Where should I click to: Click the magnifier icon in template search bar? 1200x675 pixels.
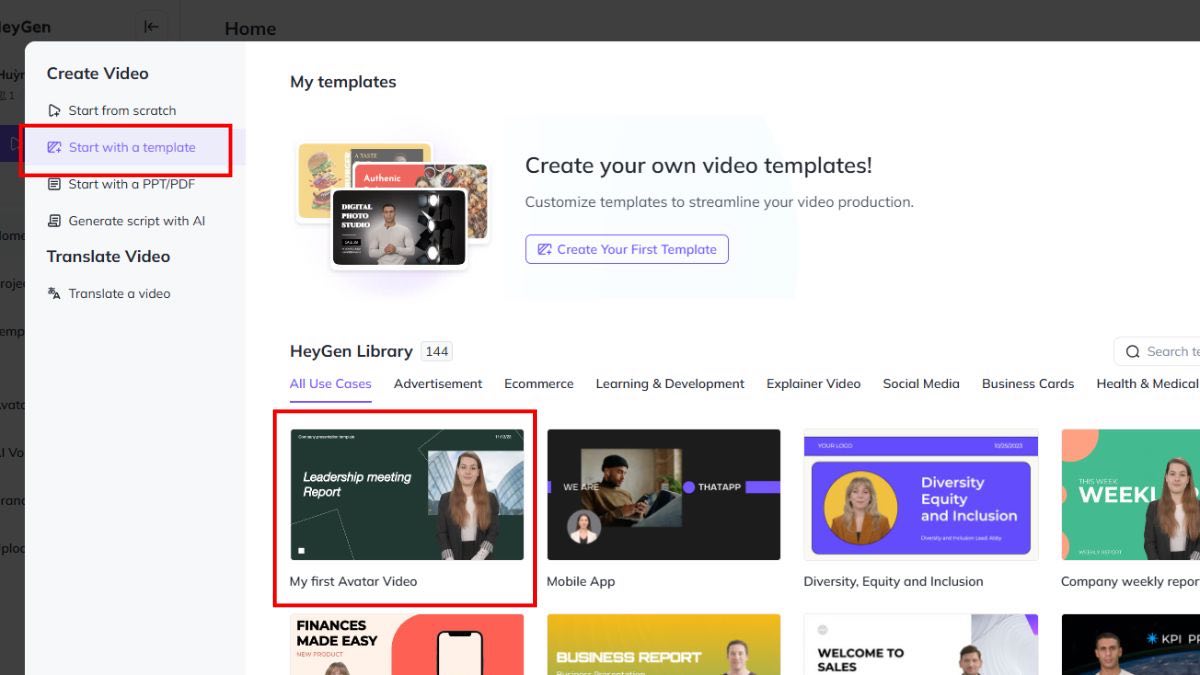point(1132,351)
